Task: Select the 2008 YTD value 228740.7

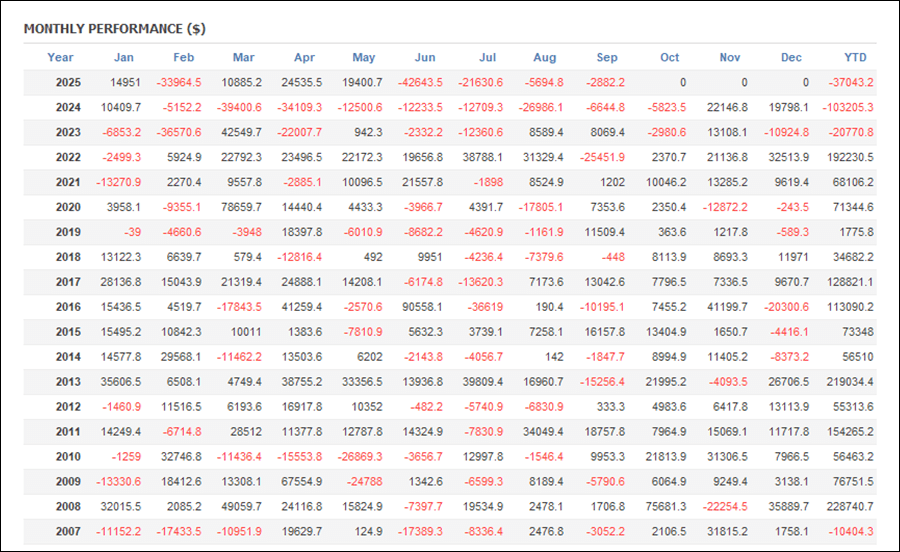Action: coord(848,507)
